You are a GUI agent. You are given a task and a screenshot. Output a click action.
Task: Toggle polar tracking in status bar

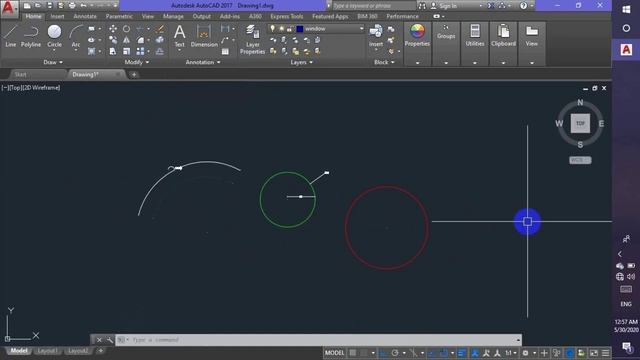coord(395,353)
